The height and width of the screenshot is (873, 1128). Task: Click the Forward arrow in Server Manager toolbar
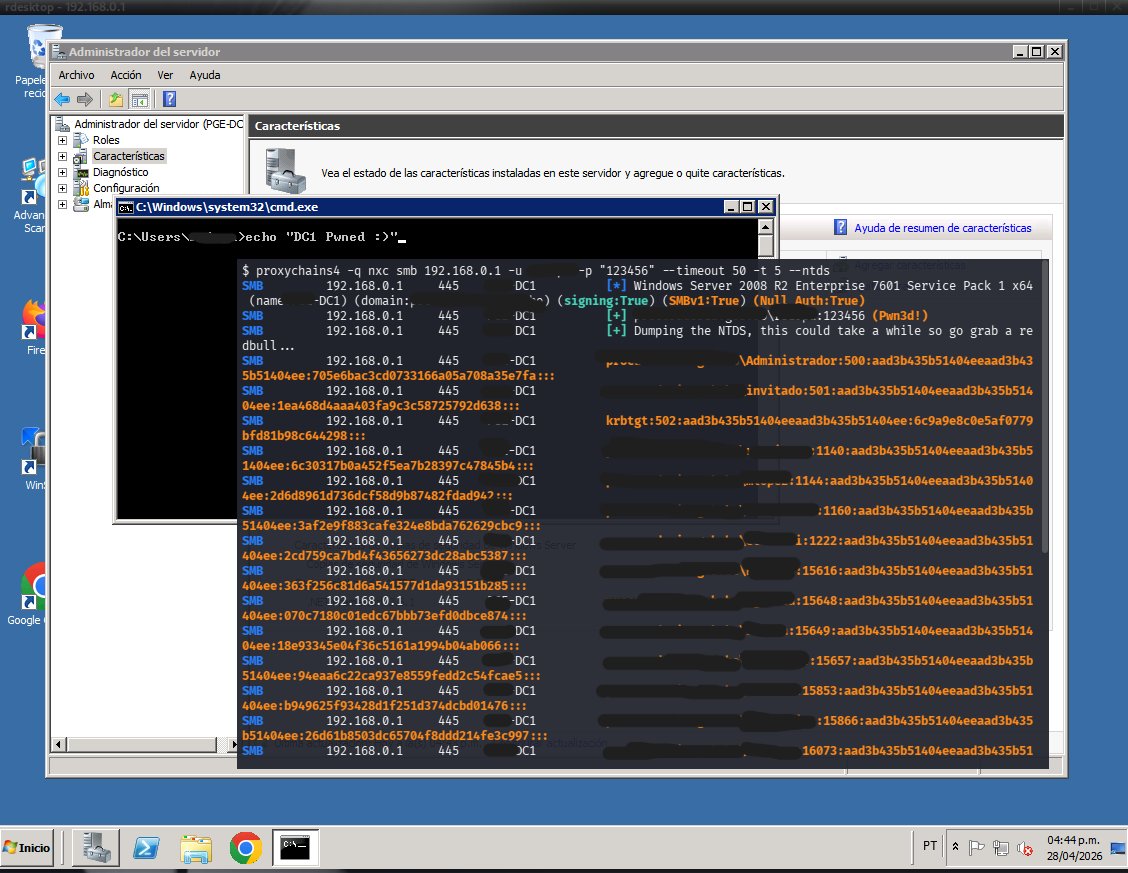point(85,99)
